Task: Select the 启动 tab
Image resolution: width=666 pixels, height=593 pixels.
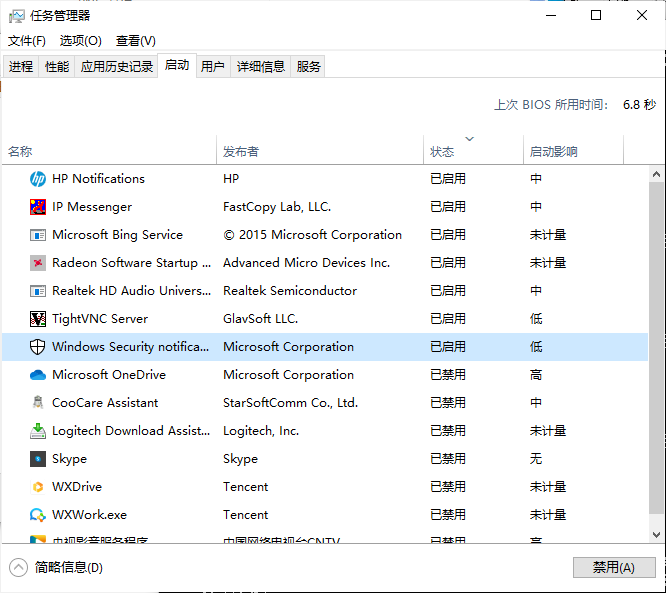Action: (x=177, y=65)
